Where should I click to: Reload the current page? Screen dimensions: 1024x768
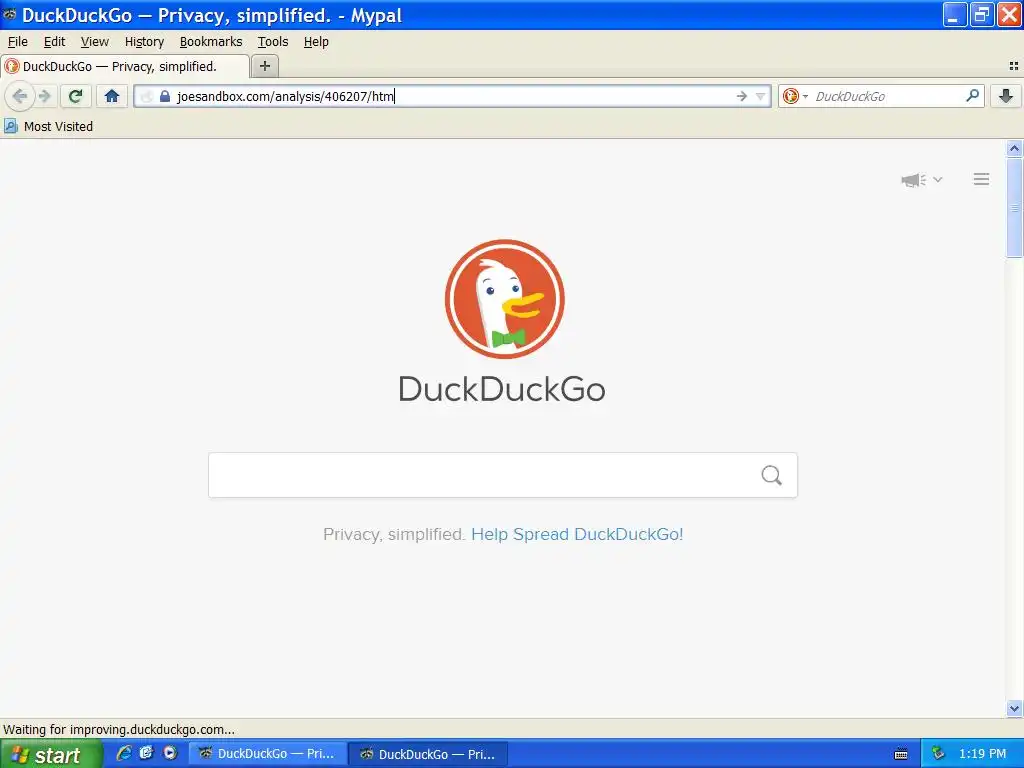(x=75, y=97)
